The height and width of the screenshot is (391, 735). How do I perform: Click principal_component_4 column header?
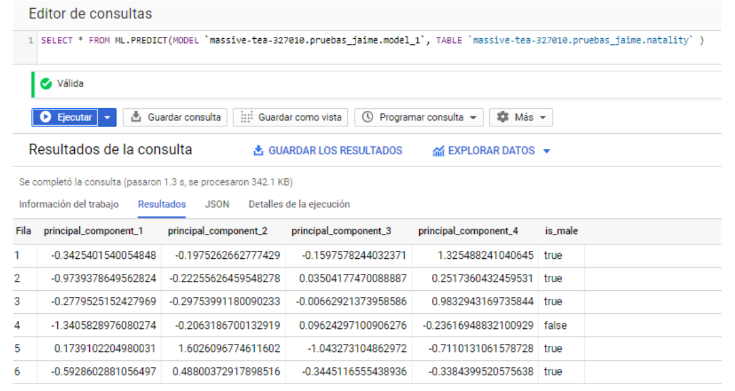[468, 231]
